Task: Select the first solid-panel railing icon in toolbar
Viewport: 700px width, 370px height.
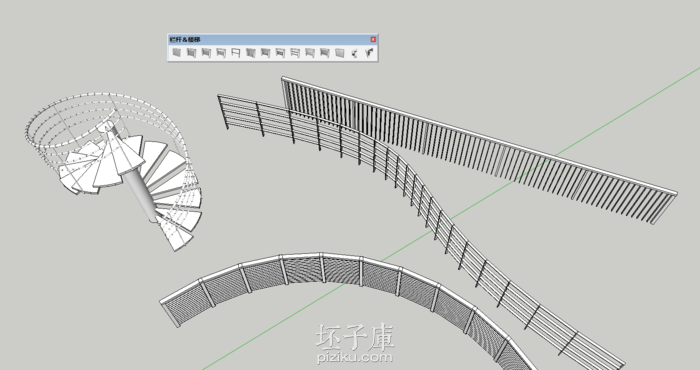Action: click(177, 53)
